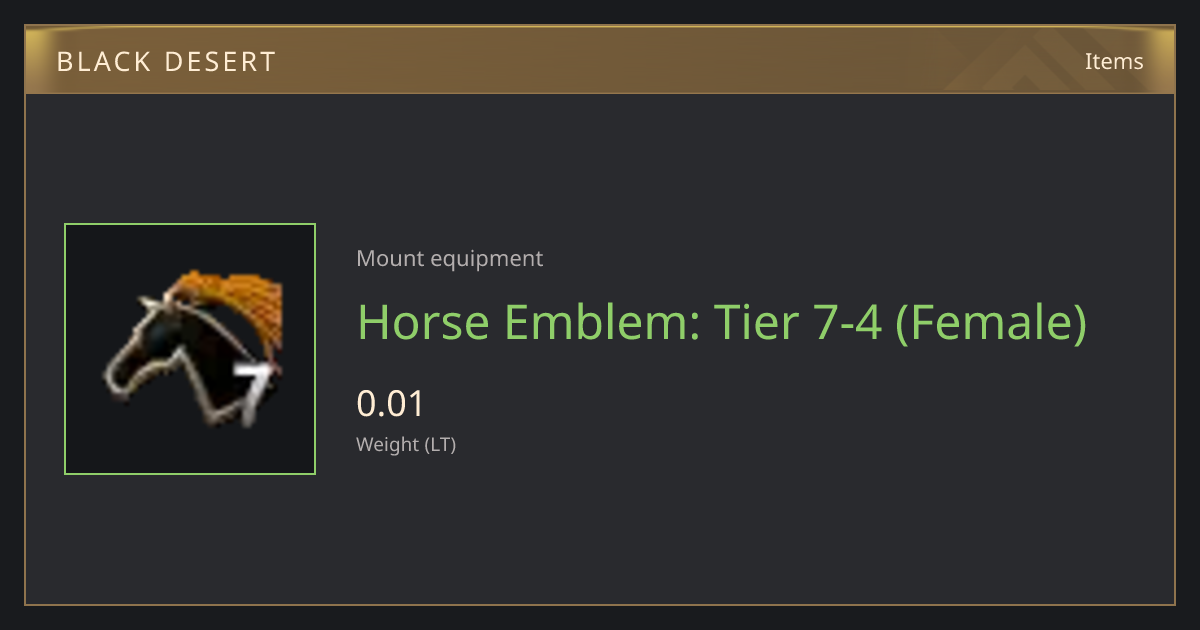The width and height of the screenshot is (1200, 630).
Task: Select the '(Female)' part of the title
Action: pos(991,322)
